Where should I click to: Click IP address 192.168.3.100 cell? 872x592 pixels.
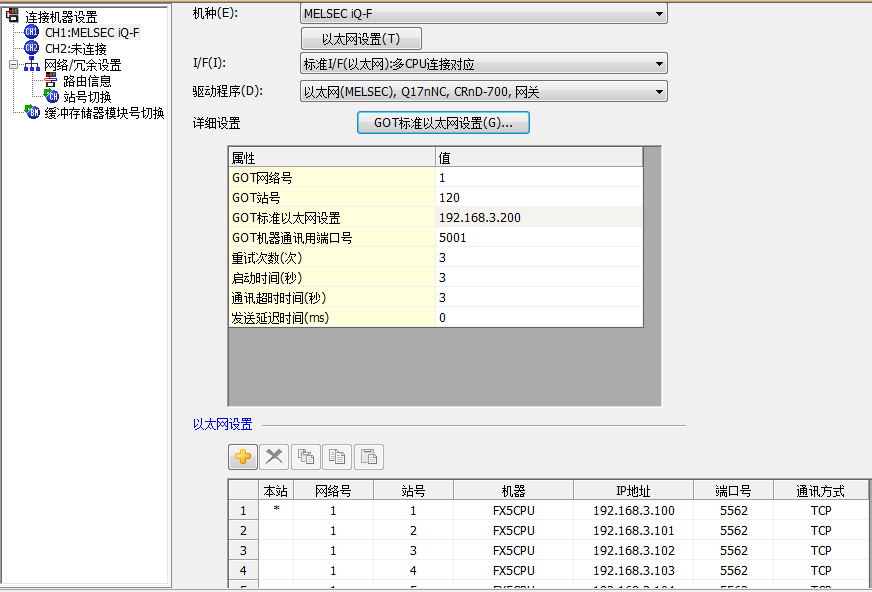[x=633, y=511]
